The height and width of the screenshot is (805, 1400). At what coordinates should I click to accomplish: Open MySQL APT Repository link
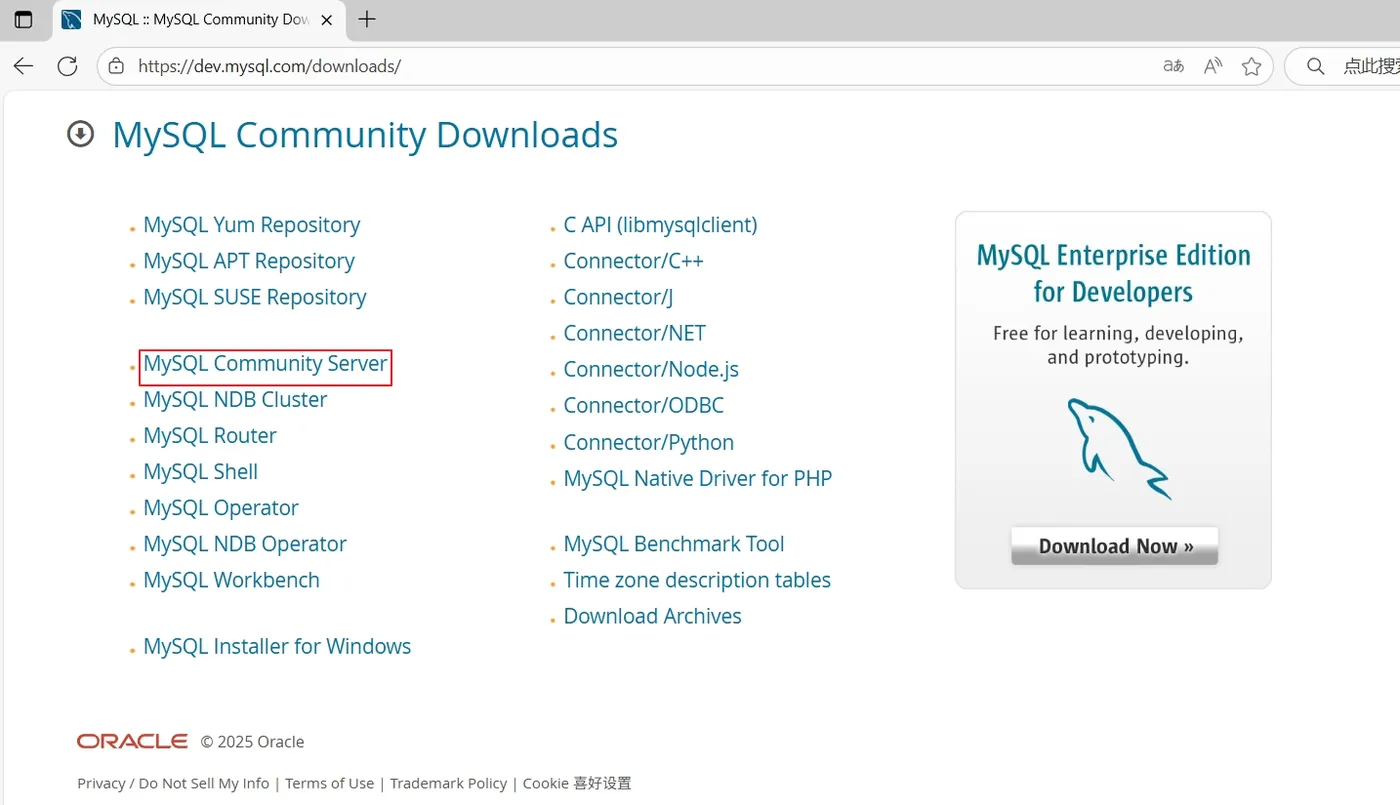pos(249,261)
